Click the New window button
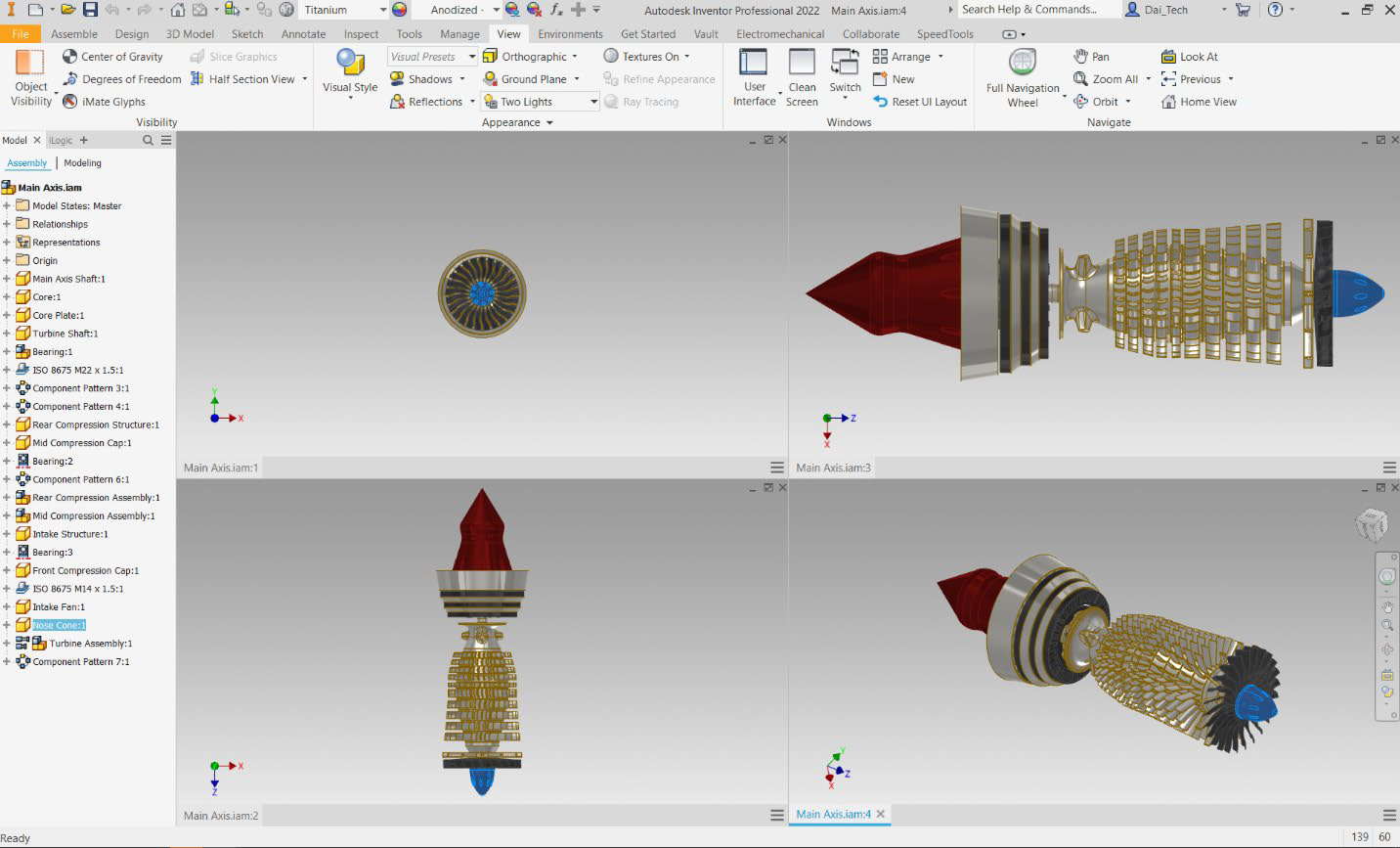 click(x=894, y=79)
